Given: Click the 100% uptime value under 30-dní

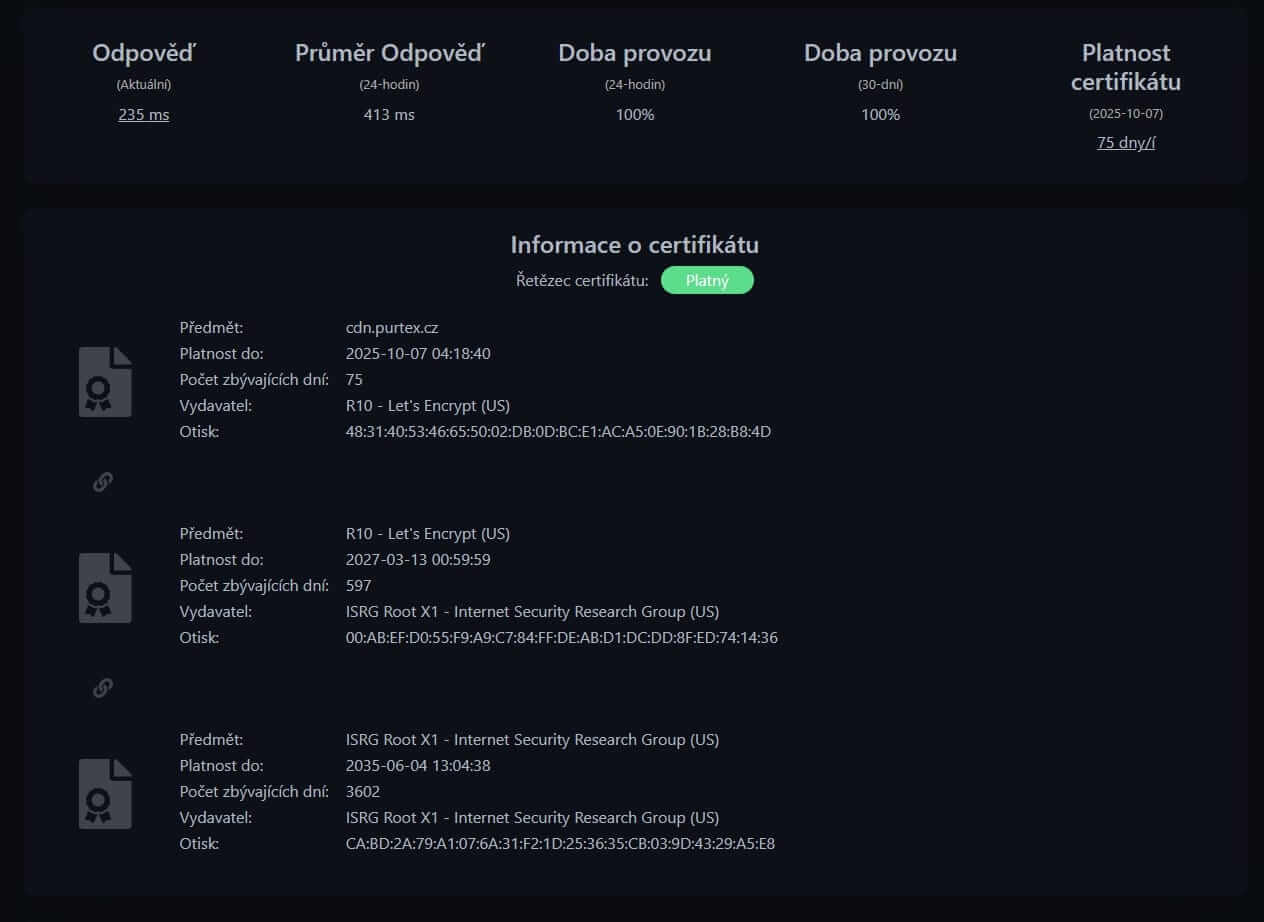Looking at the screenshot, I should 880,114.
